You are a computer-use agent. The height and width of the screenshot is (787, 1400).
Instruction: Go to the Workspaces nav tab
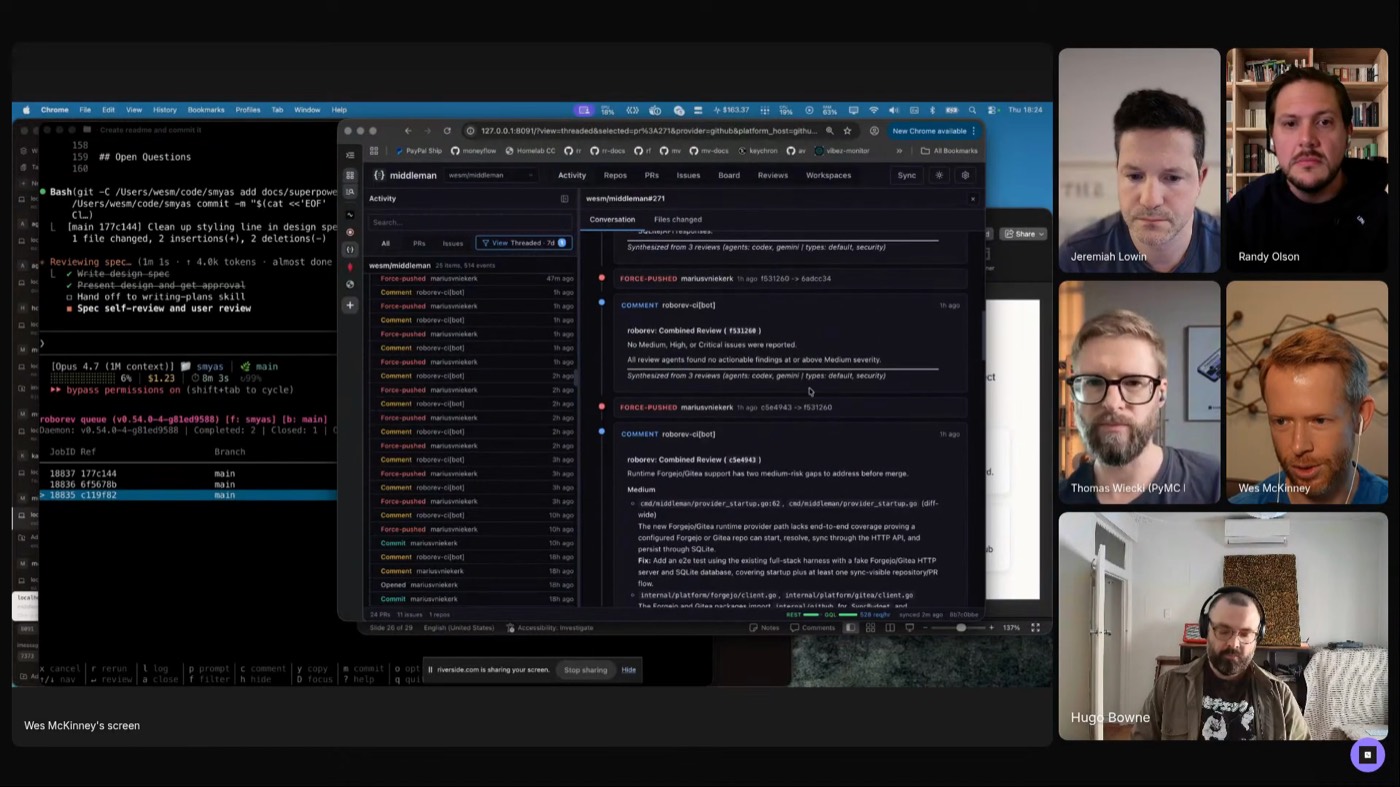829,175
